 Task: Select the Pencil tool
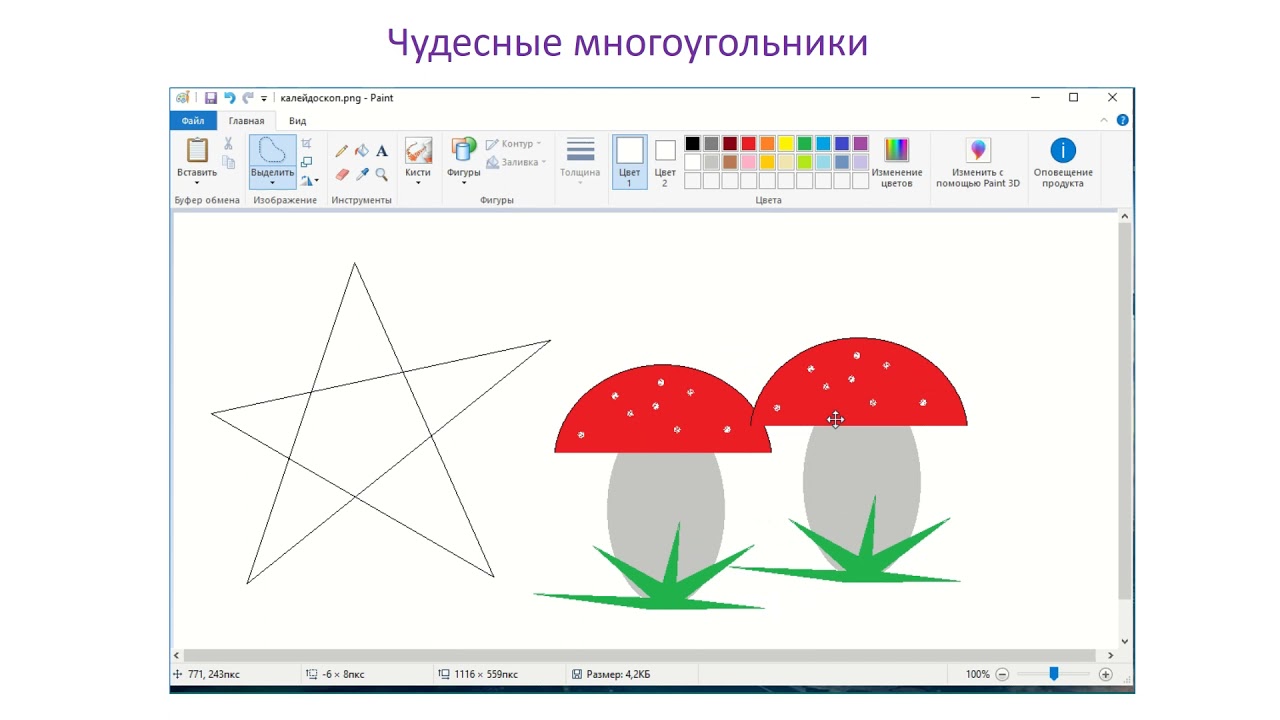[x=342, y=151]
